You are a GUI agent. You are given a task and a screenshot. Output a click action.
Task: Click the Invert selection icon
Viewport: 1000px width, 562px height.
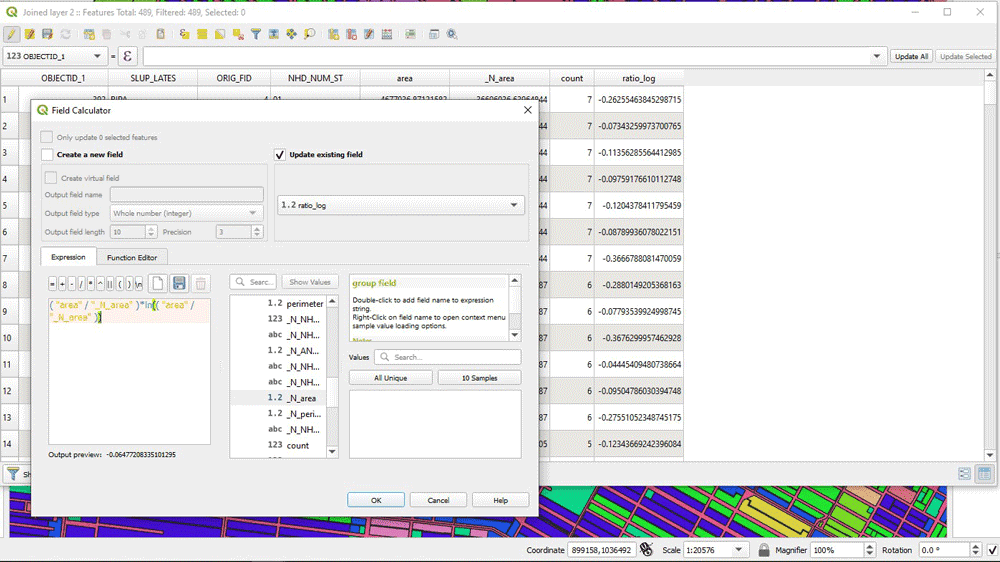click(220, 34)
